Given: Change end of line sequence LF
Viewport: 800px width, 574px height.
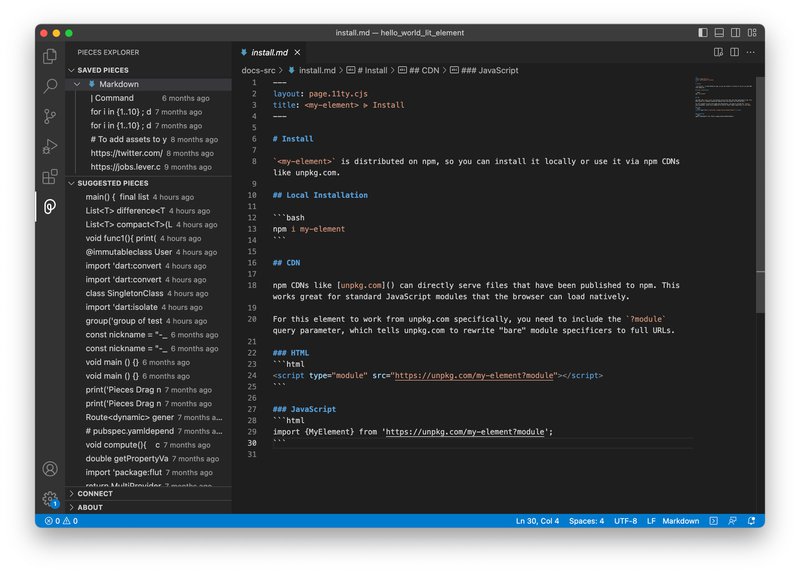Looking at the screenshot, I should (651, 521).
